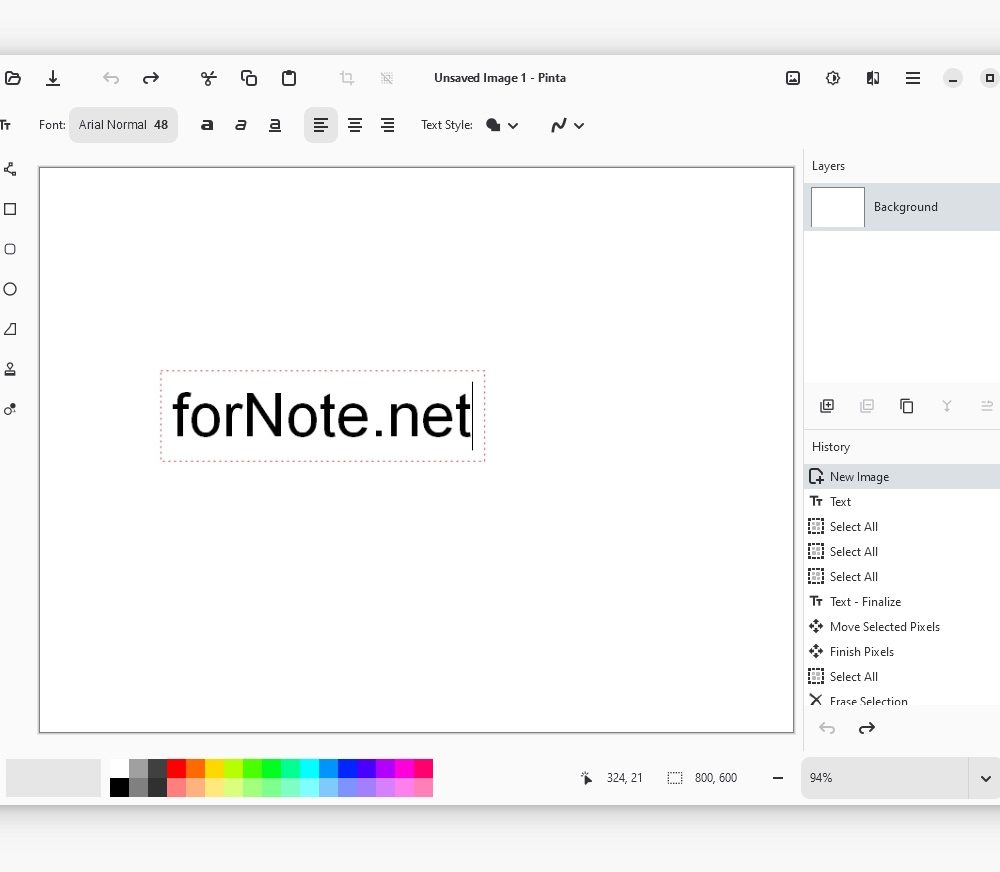Pick the saturated yellow palette swatch

[214, 768]
